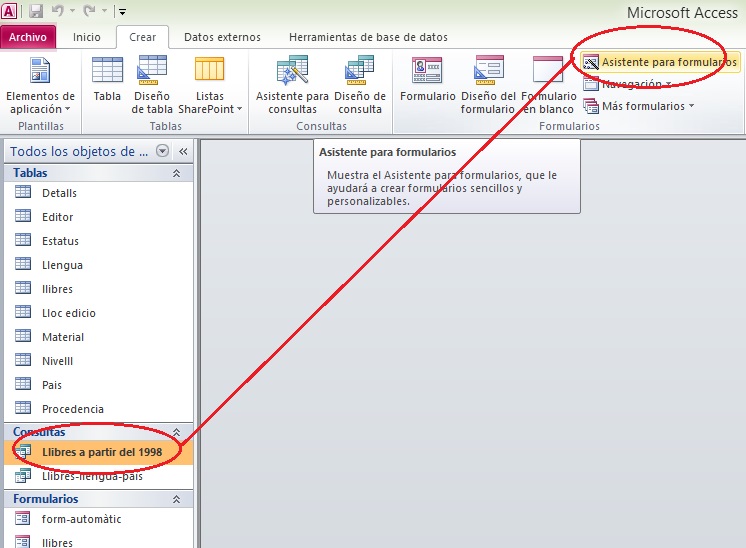Click the Undo icon

pos(58,10)
